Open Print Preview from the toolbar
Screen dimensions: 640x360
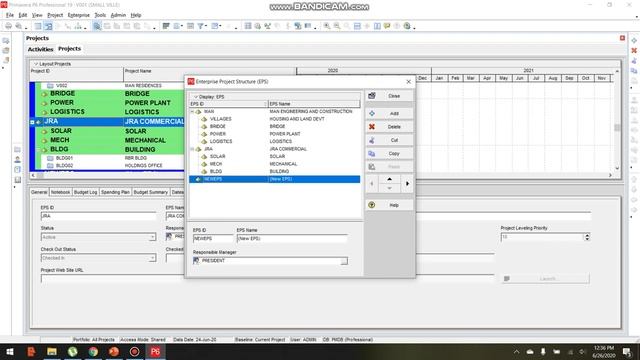[x=18, y=26]
